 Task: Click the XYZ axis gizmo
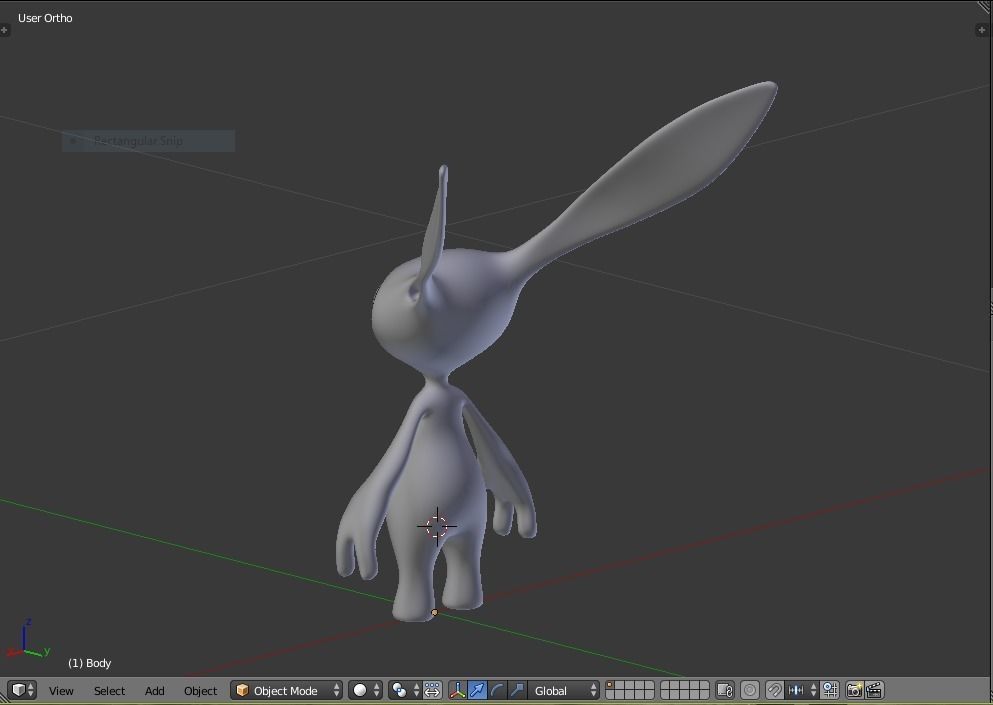27,640
